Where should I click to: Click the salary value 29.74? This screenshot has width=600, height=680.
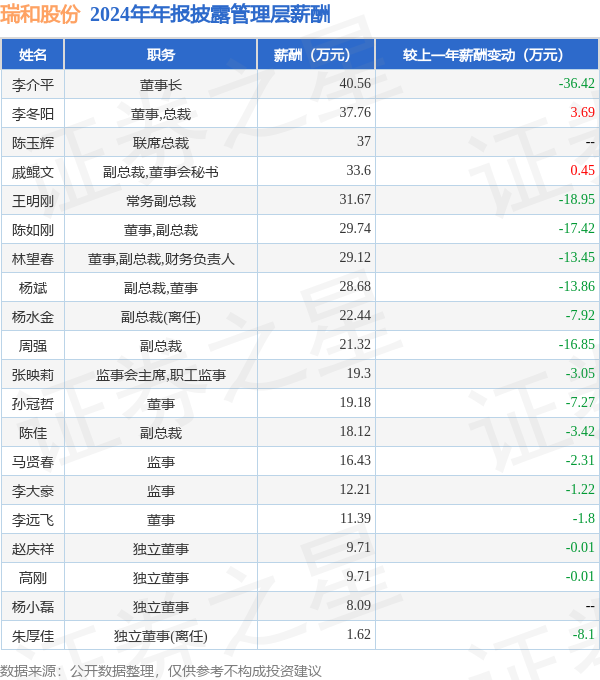pos(355,228)
